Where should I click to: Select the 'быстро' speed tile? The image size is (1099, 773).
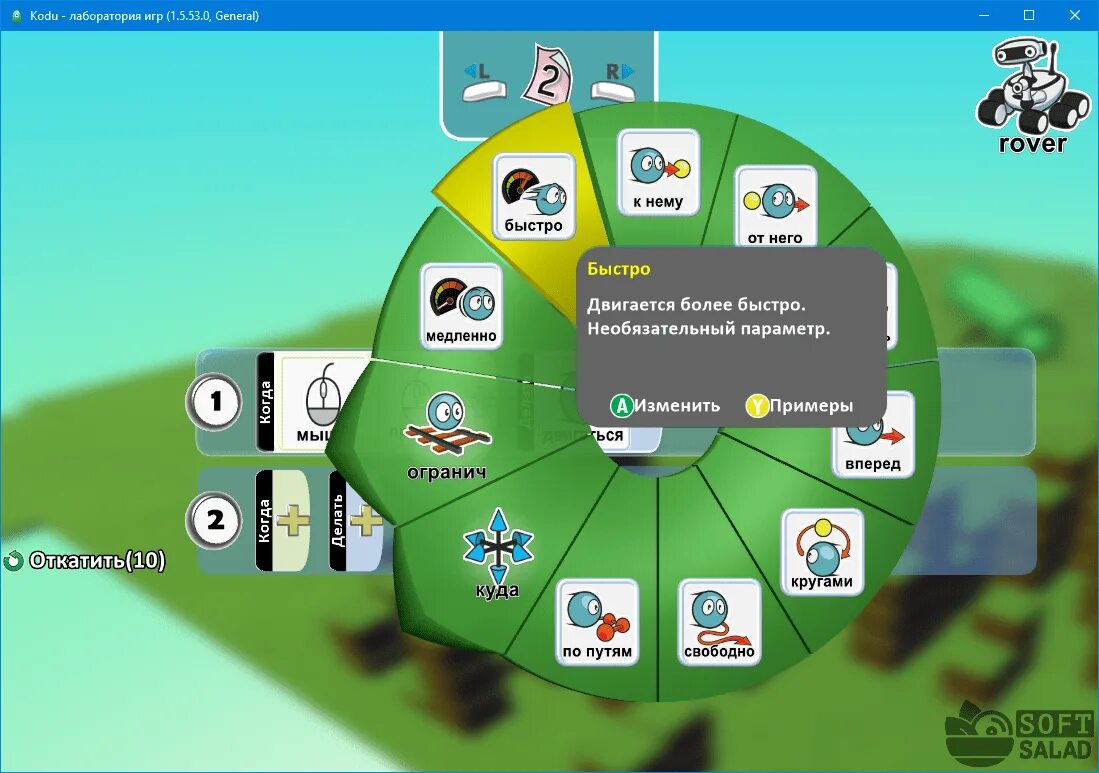tap(533, 197)
